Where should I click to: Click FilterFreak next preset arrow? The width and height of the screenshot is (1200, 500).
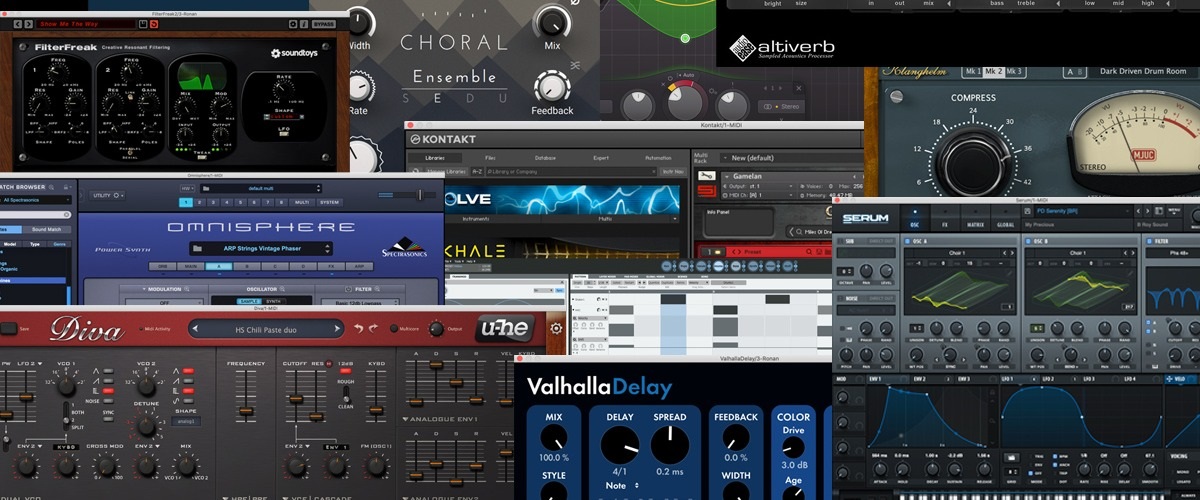(x=28, y=24)
